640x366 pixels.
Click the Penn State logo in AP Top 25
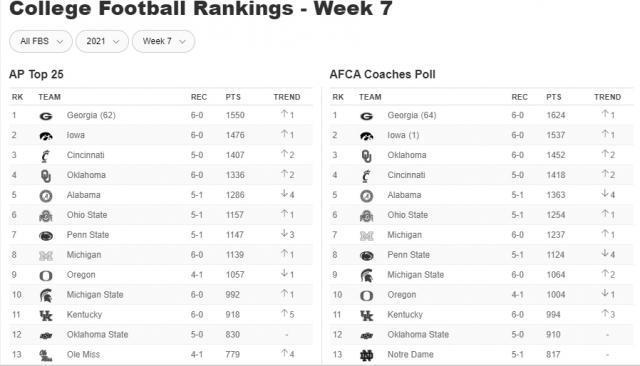click(46, 236)
